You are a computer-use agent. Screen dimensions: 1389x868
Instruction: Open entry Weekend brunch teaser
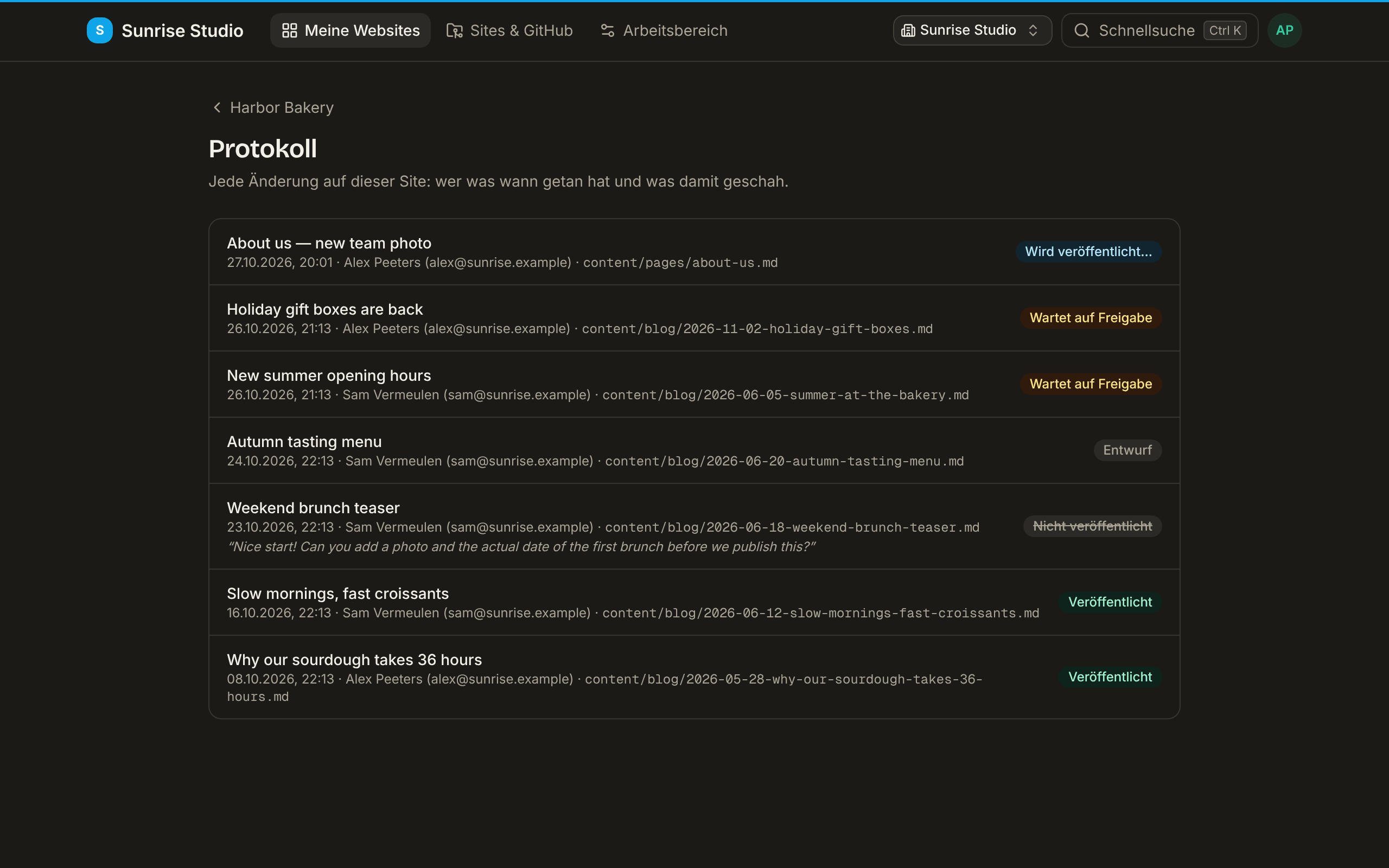pyautogui.click(x=694, y=526)
